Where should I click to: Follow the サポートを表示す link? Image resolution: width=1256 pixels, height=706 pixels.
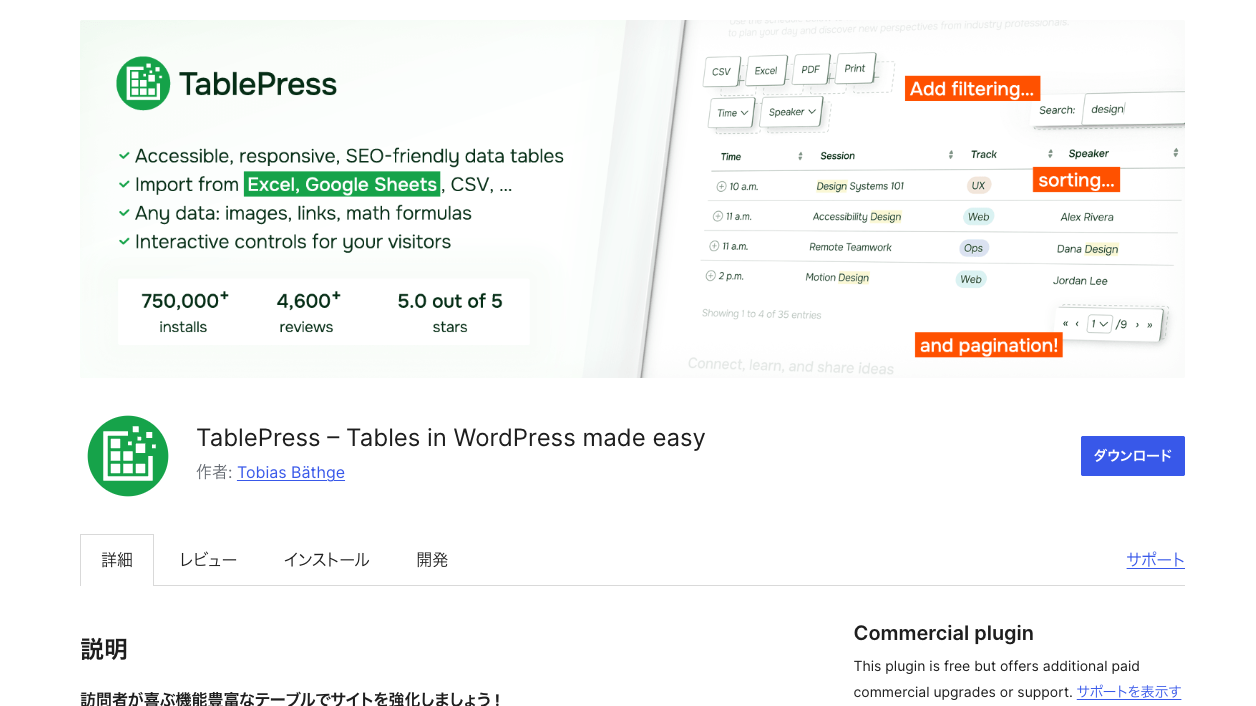point(1129,691)
